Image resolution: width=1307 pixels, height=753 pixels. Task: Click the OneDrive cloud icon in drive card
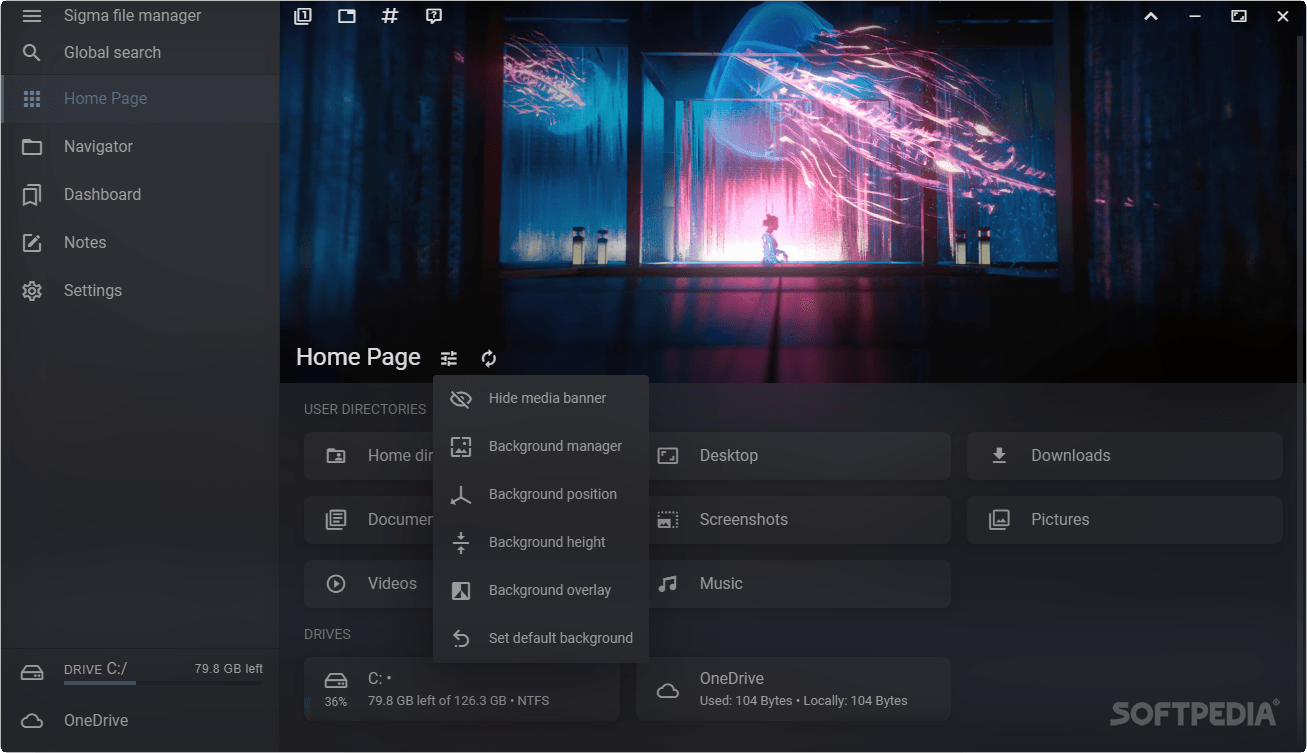point(668,690)
